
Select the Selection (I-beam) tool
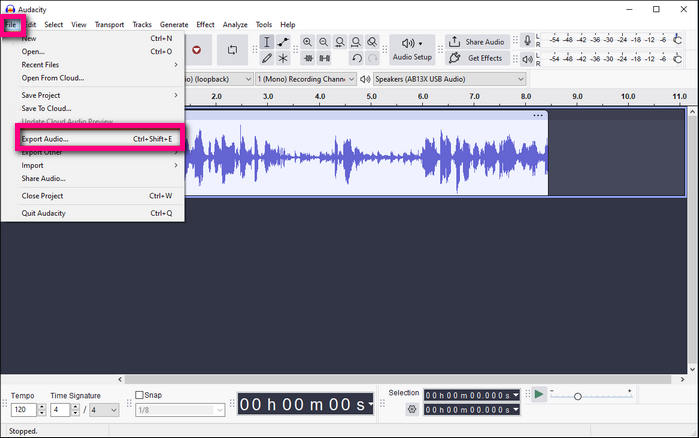tap(267, 42)
